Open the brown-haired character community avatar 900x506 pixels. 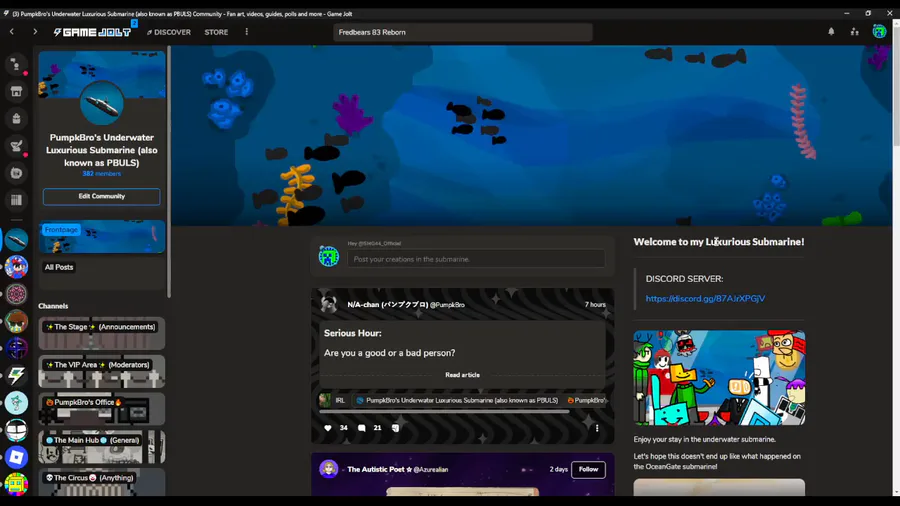[16, 321]
